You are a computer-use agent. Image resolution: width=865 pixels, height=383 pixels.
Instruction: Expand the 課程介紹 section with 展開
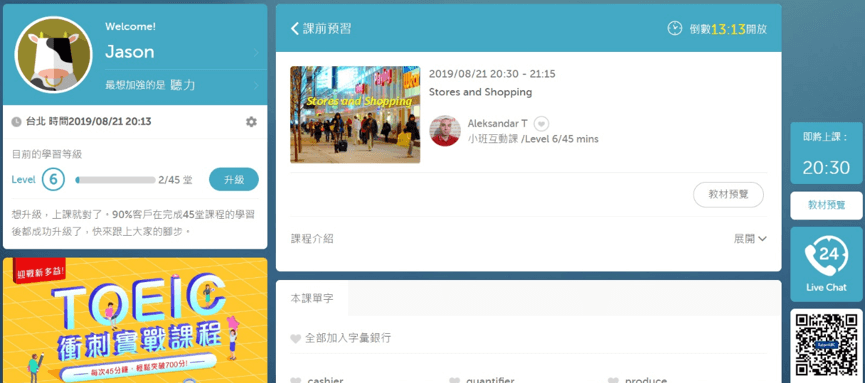click(x=750, y=239)
